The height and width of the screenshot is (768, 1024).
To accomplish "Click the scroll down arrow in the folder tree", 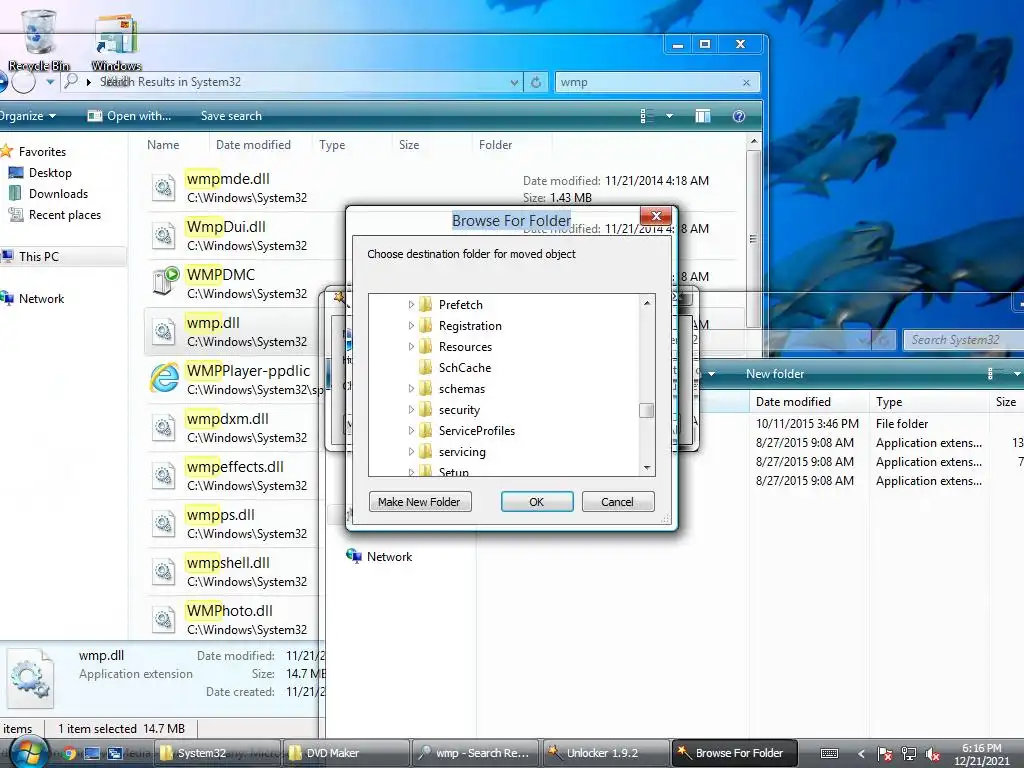I will (647, 468).
